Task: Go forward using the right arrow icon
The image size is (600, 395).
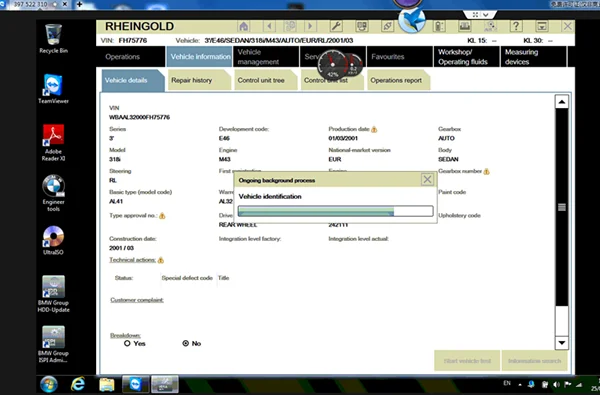Action: click(310, 26)
